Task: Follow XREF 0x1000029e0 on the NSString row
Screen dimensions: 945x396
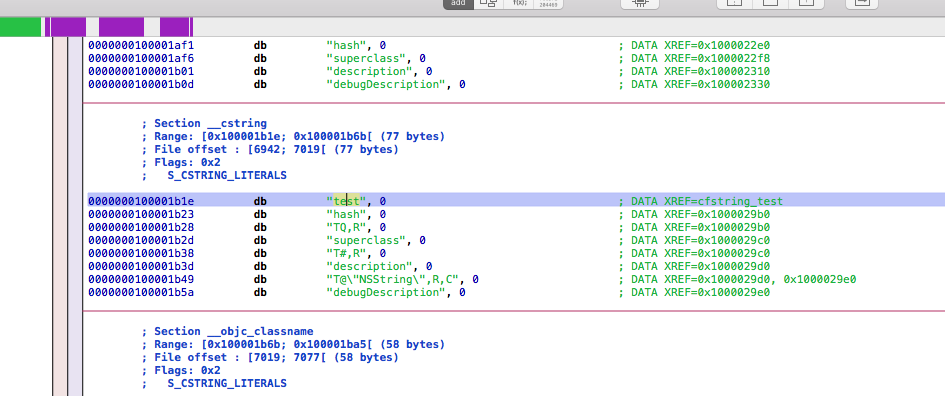Action: (x=820, y=279)
